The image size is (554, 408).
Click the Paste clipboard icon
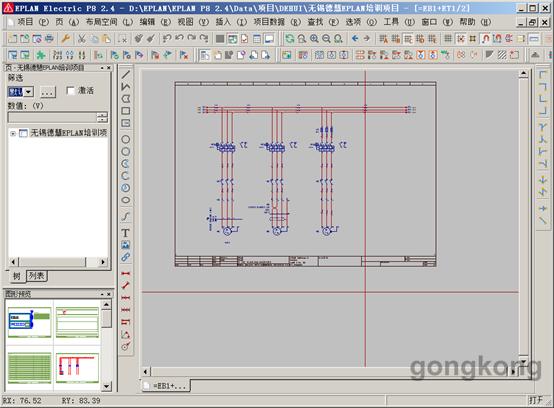point(106,39)
